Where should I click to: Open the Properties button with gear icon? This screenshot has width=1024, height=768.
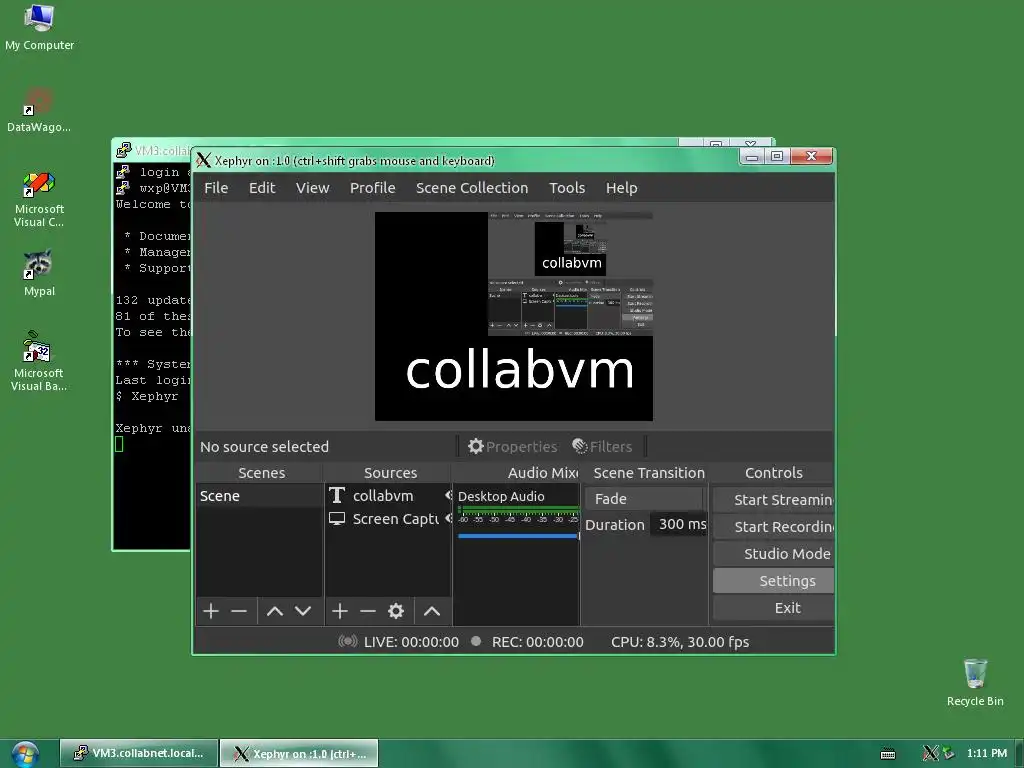[x=513, y=447]
